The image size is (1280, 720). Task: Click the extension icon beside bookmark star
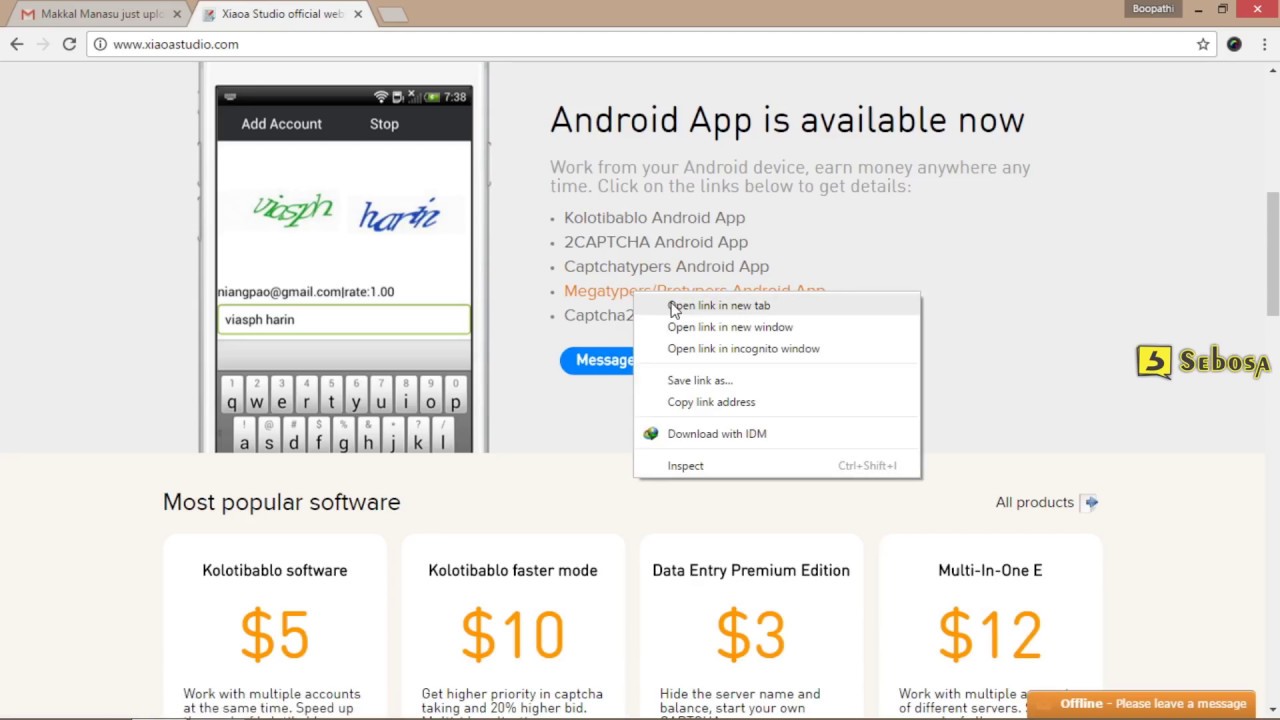(1234, 44)
